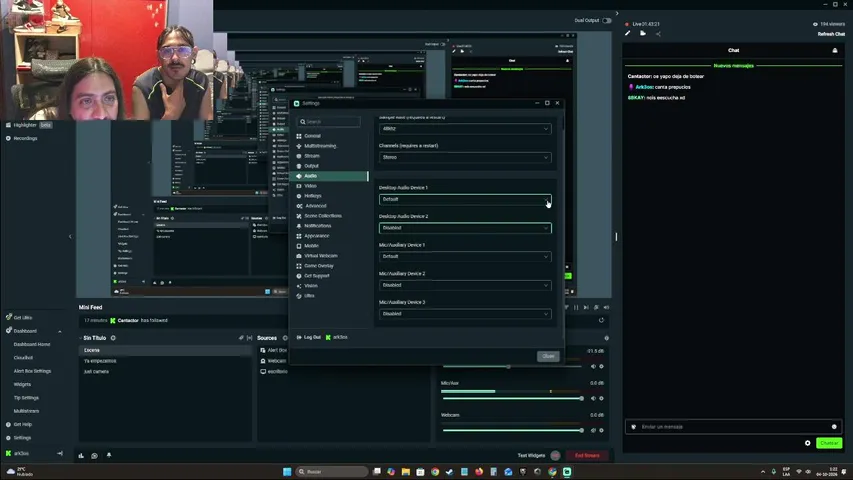Screen dimensions: 853x480
Task: Adjust the top mixer source volume slider
Action: (512, 366)
